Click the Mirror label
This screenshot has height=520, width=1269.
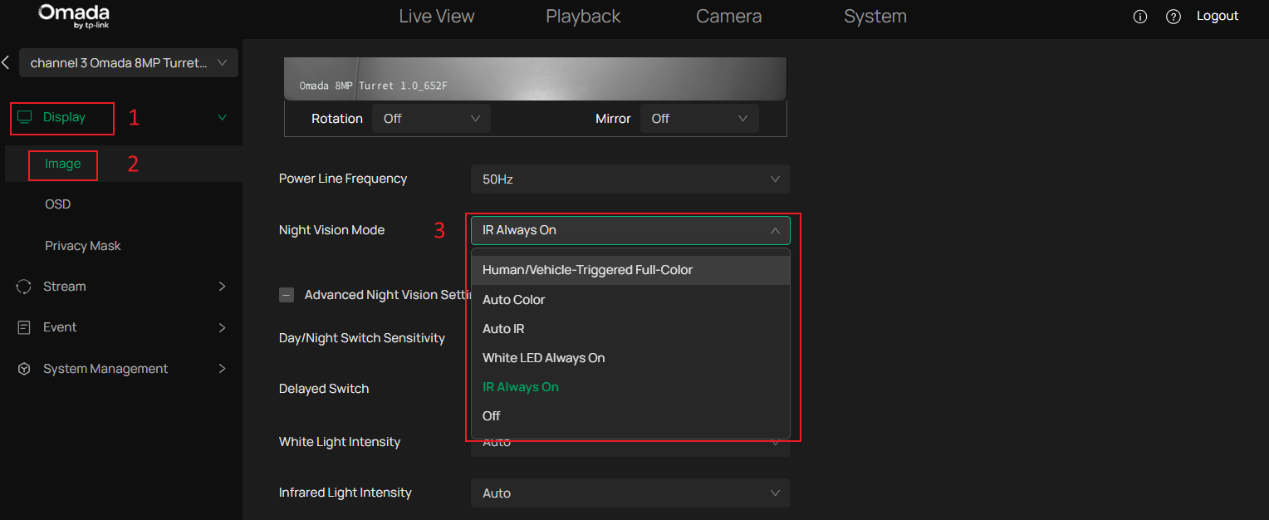[x=613, y=119]
